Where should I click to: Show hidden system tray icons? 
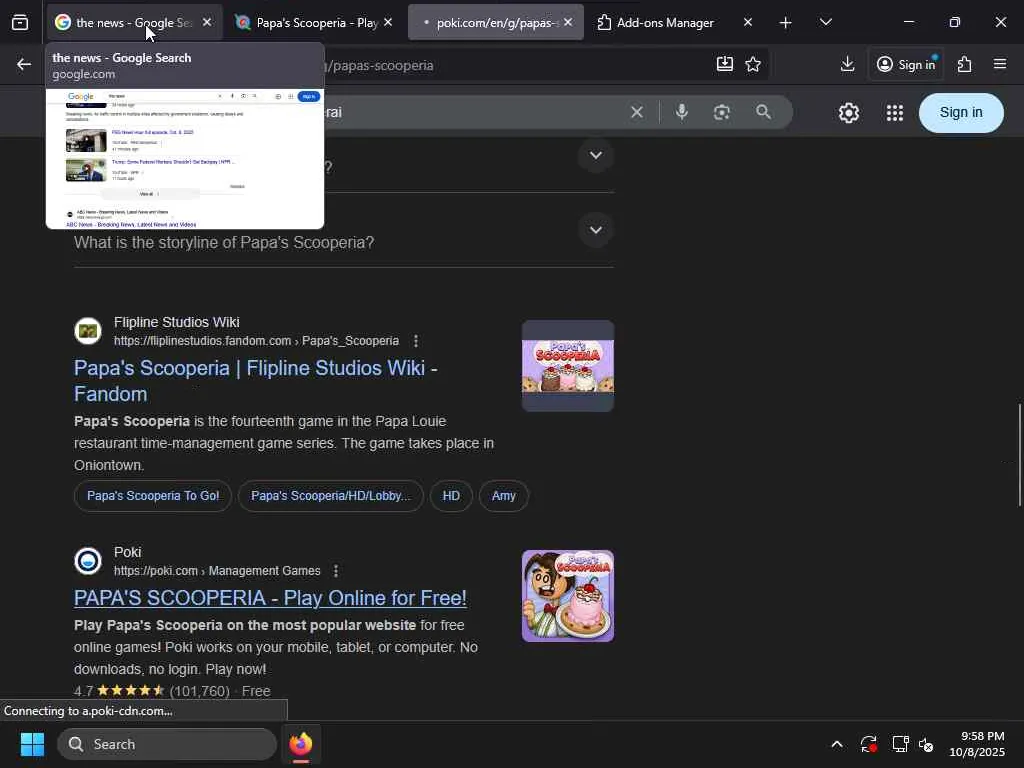[x=837, y=744]
